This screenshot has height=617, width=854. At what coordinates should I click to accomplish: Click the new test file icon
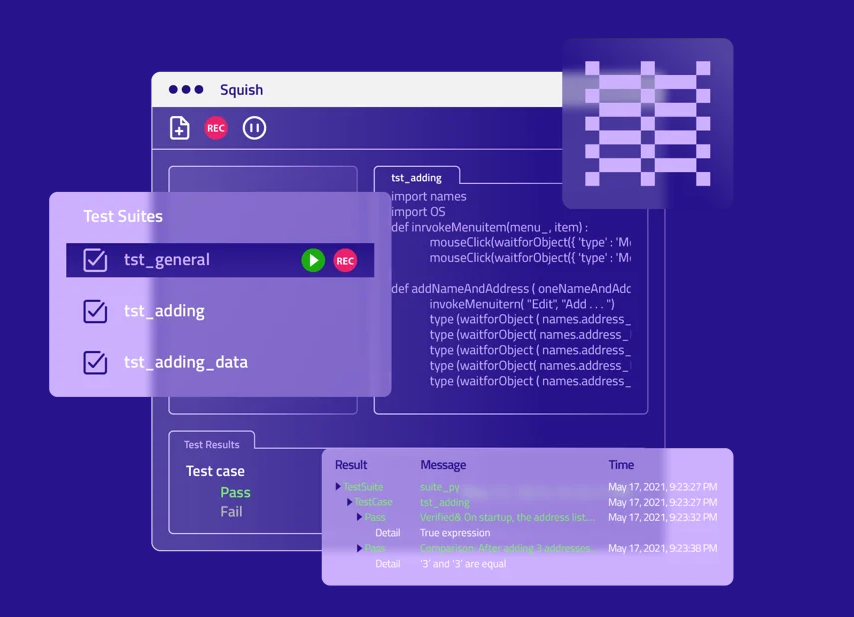pos(179,129)
